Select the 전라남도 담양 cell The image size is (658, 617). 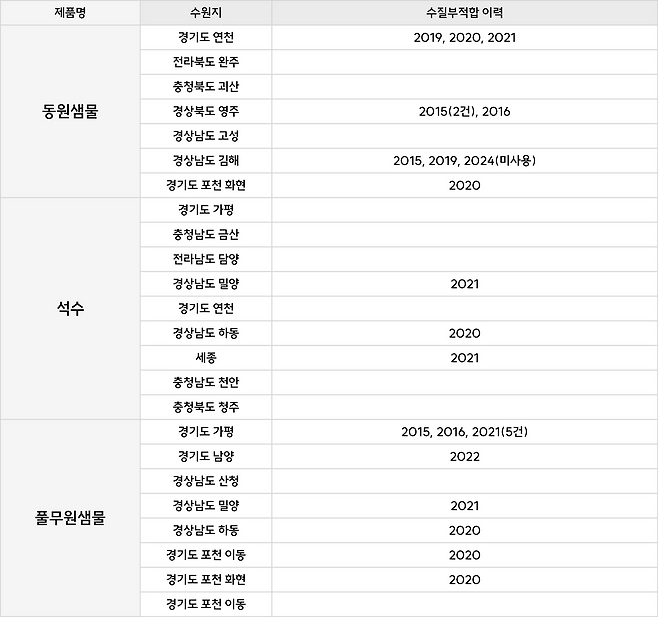(205, 259)
